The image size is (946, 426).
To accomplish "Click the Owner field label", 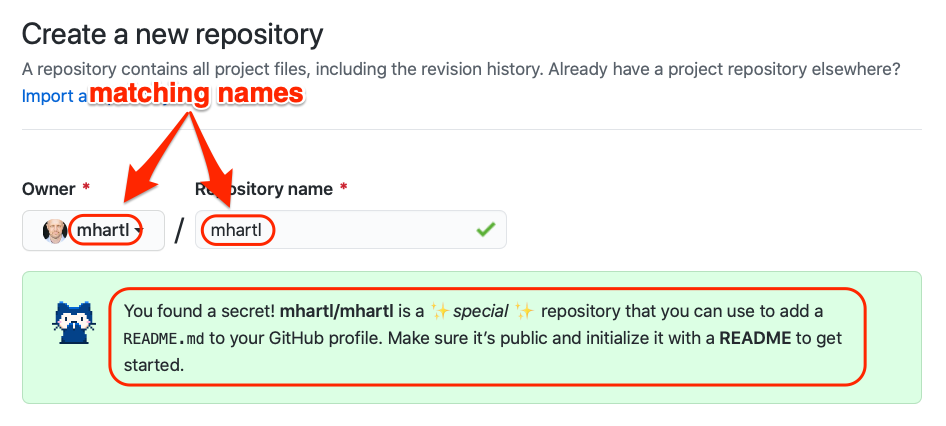I will (x=48, y=189).
